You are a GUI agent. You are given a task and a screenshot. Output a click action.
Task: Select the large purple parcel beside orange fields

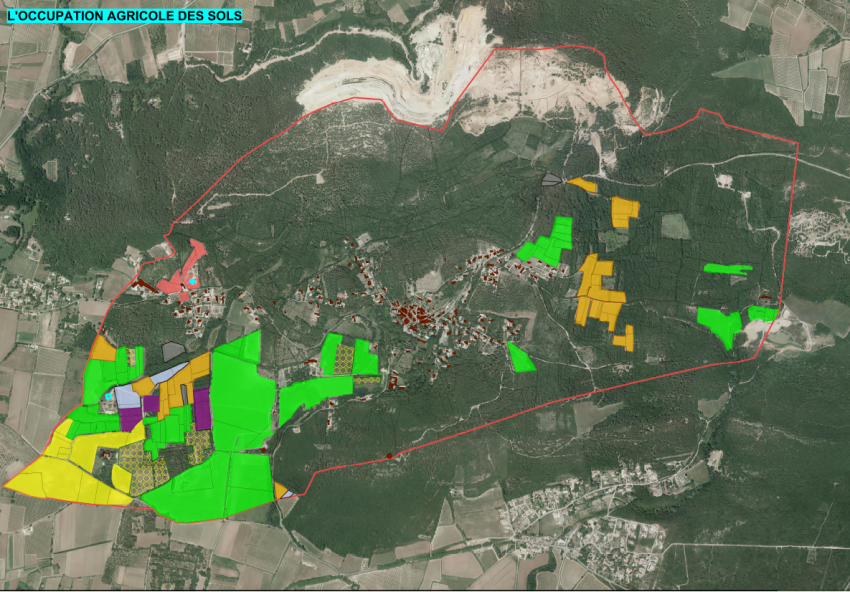(202, 408)
